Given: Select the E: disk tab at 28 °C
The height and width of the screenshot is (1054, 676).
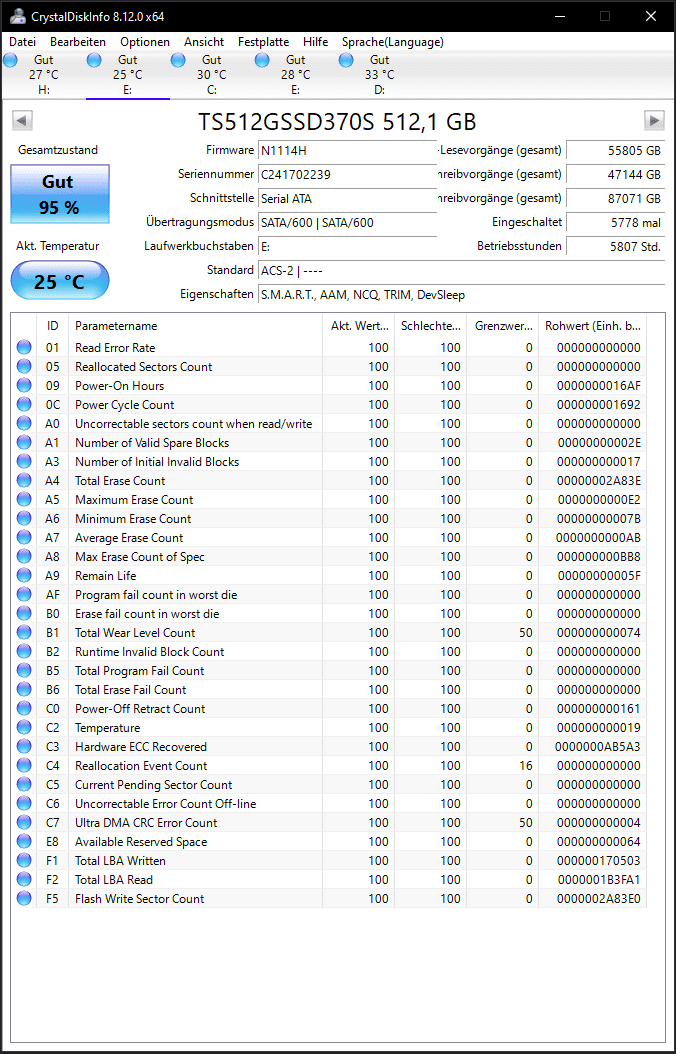Looking at the screenshot, I should (x=296, y=75).
